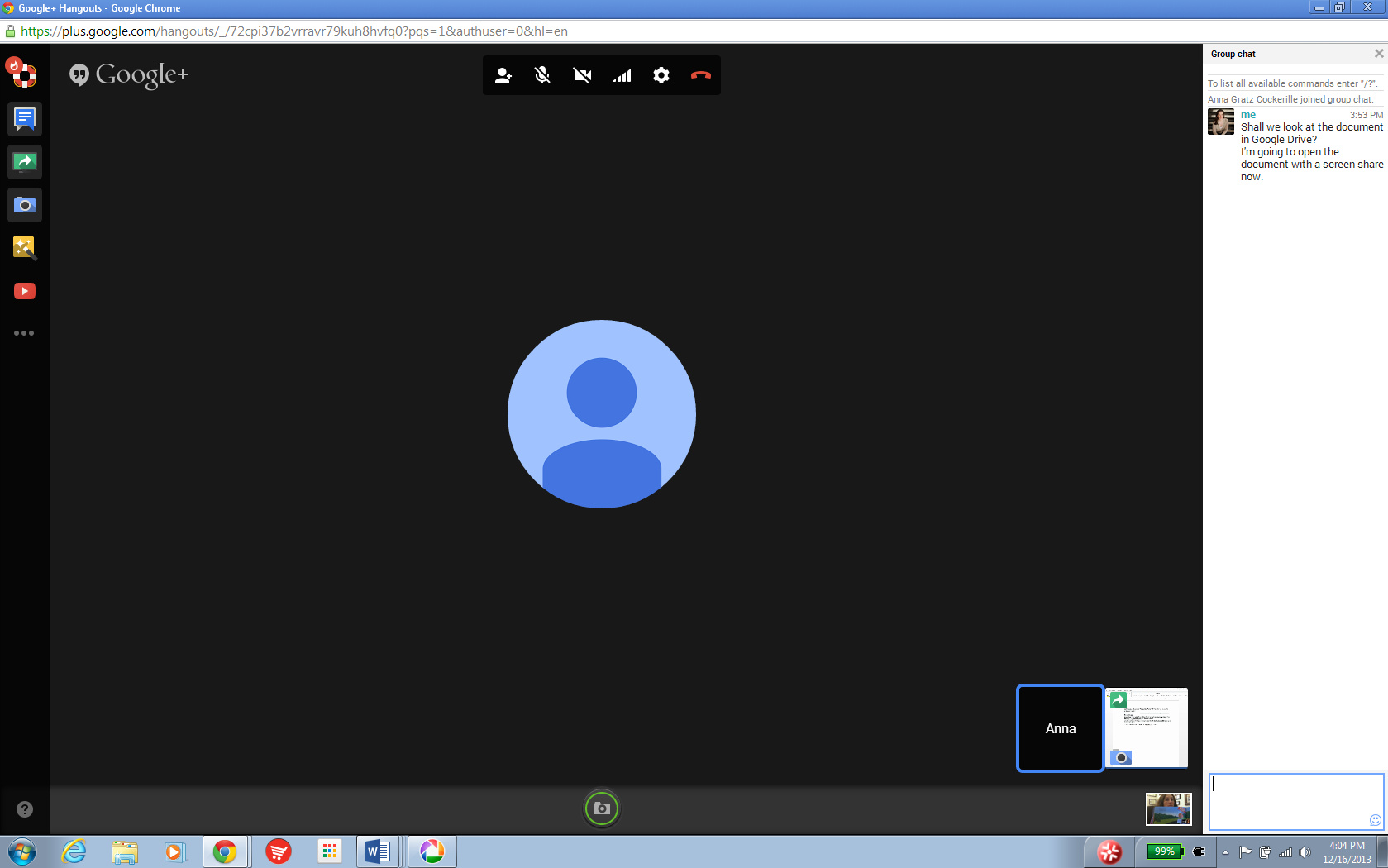Screen dimensions: 1388x868
Task: Select Anna's video thumbnail
Action: [1060, 728]
